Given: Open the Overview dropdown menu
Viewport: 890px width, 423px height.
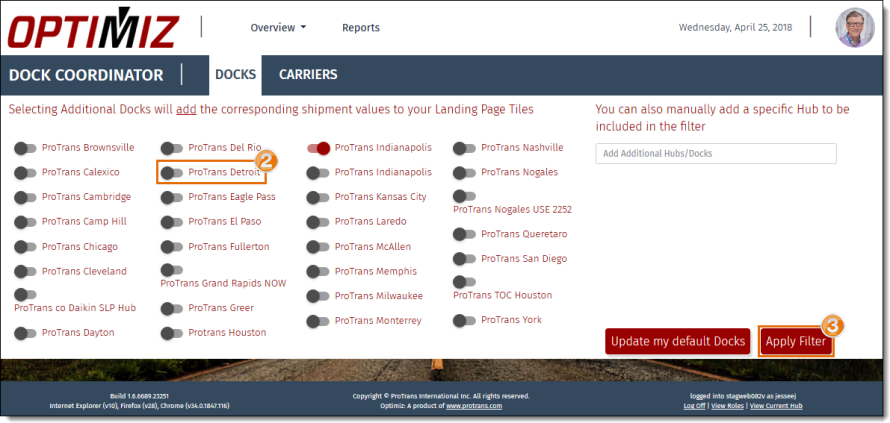Looking at the screenshot, I should pos(278,27).
